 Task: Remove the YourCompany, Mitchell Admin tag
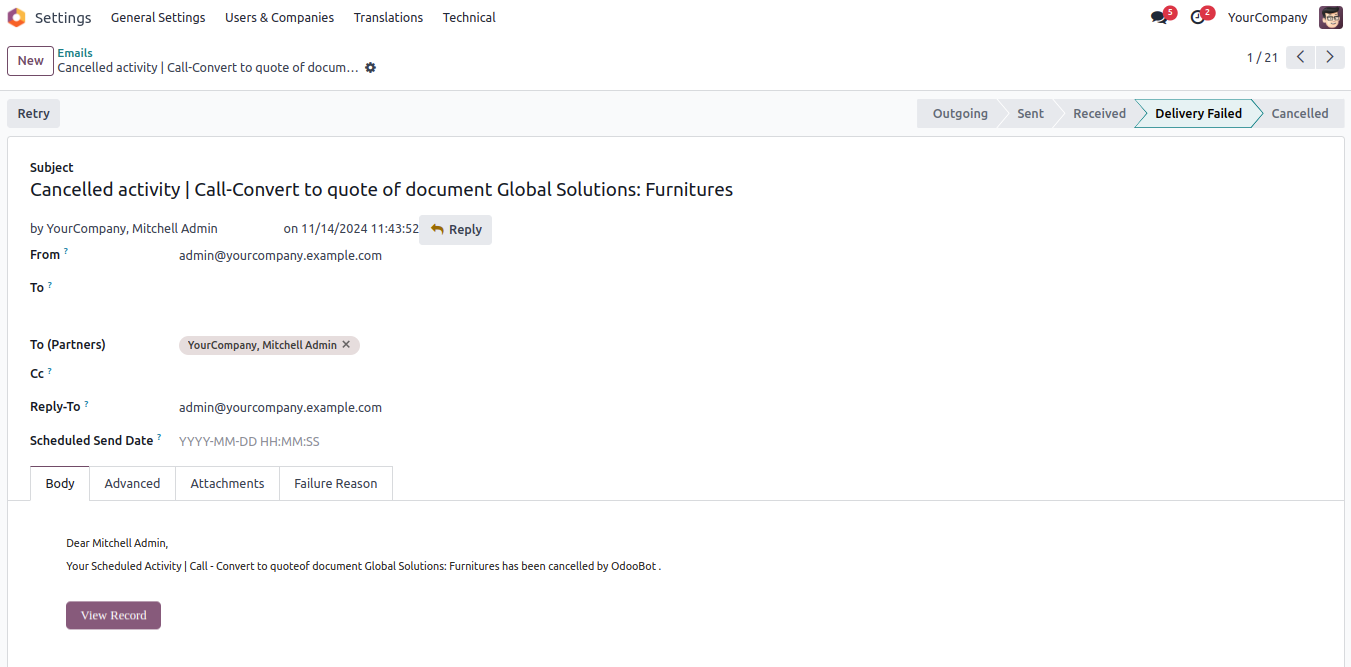pos(346,345)
